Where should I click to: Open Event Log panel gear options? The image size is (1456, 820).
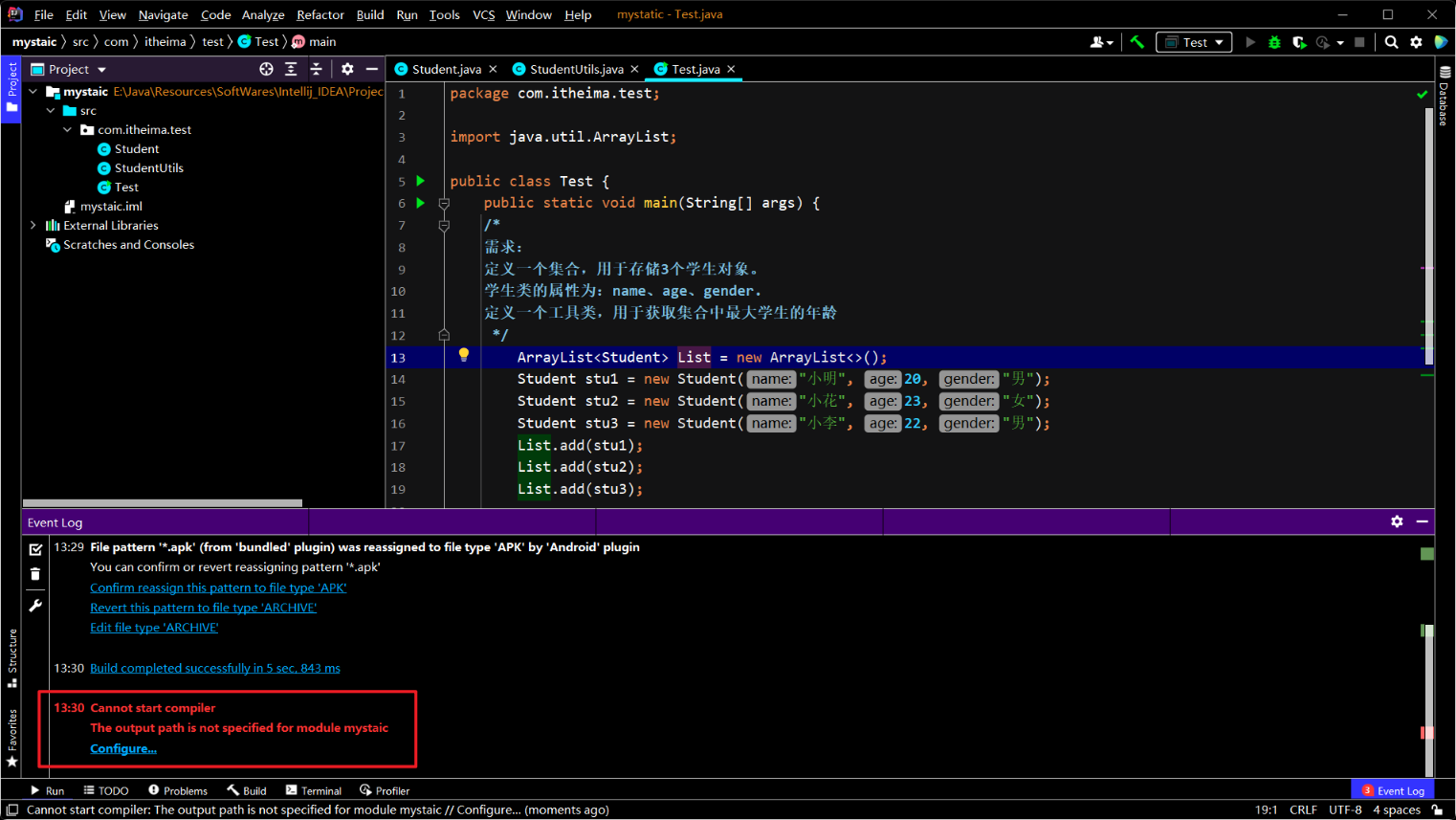pyautogui.click(x=1397, y=521)
